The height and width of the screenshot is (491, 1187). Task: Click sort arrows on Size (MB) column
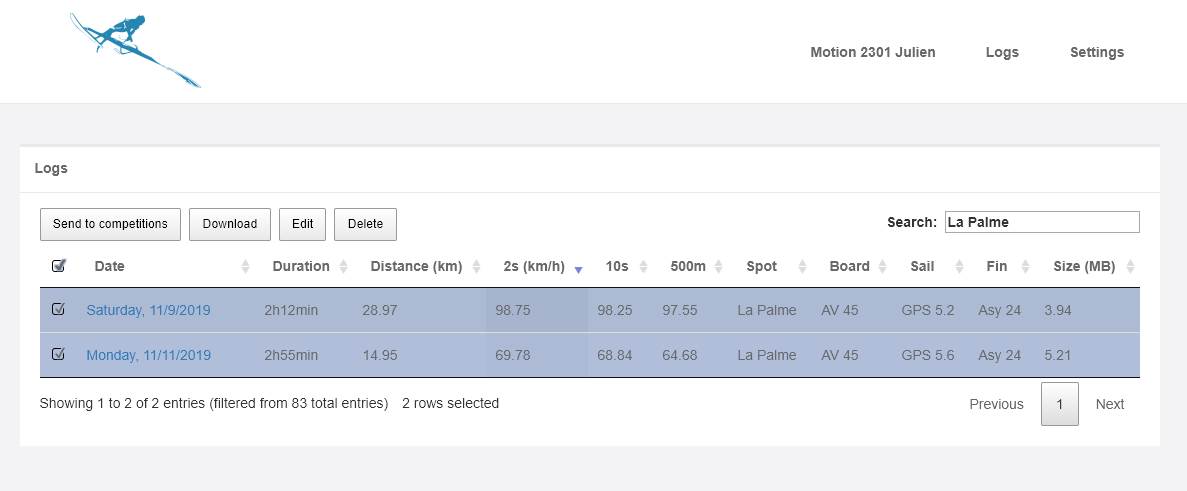pos(1130,267)
